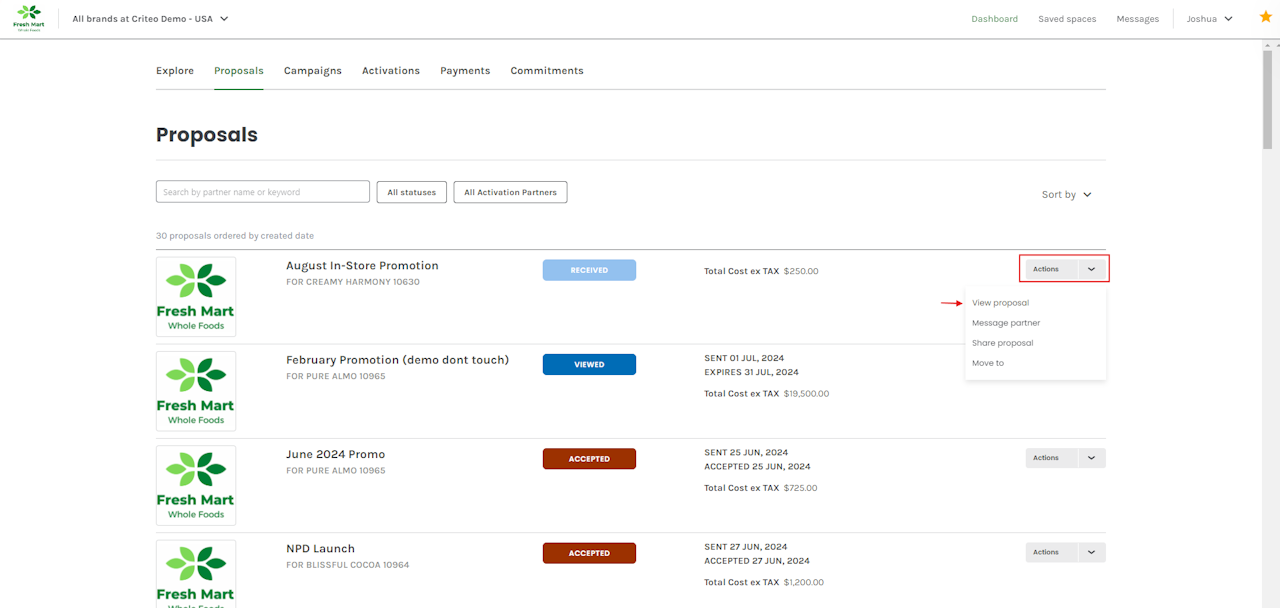Go to the Commitments tab

coord(547,71)
